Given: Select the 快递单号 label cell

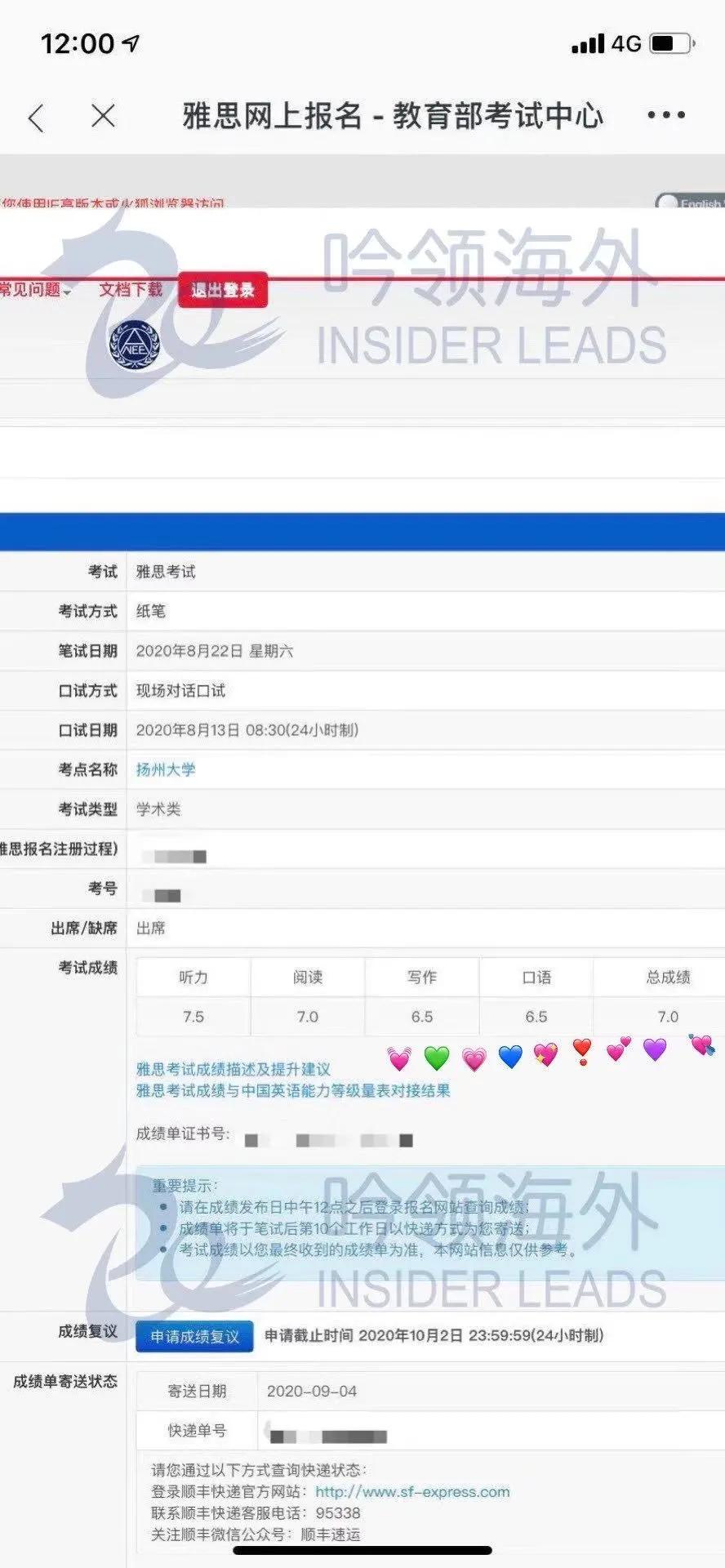Looking at the screenshot, I should tap(197, 1430).
